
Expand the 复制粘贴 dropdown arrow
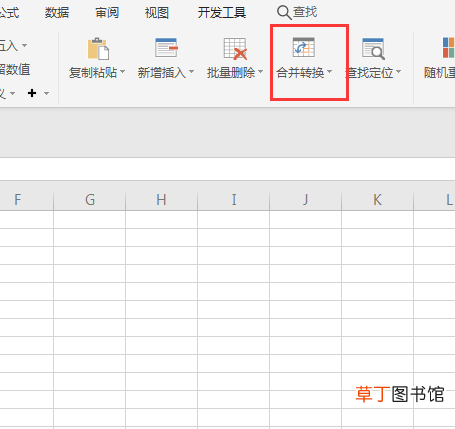coord(122,72)
